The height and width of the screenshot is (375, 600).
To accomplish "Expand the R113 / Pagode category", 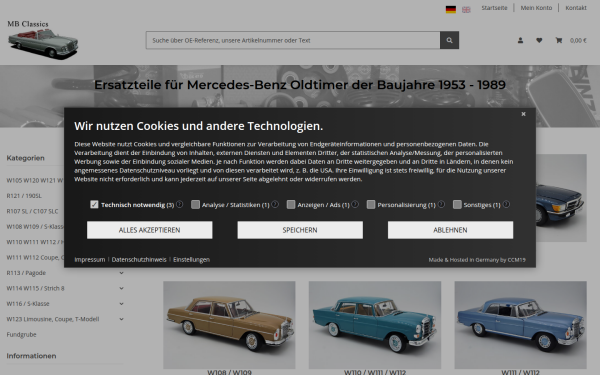I will point(121,273).
